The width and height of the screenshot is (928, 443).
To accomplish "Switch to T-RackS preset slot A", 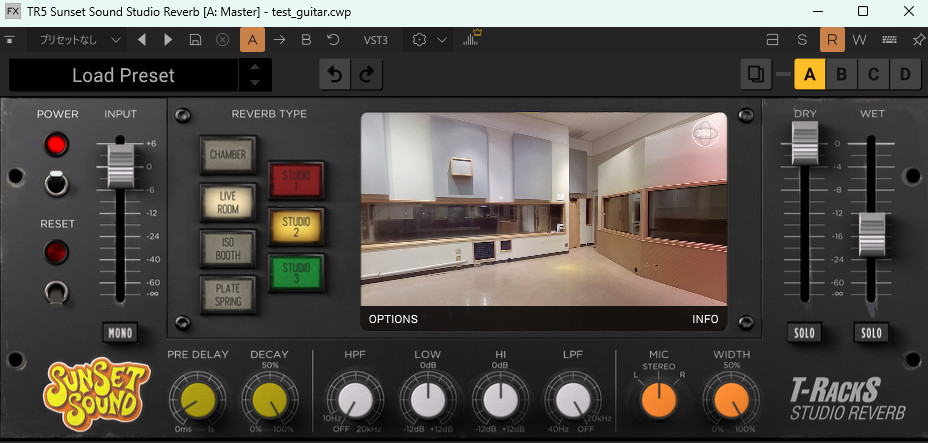I will pos(810,75).
